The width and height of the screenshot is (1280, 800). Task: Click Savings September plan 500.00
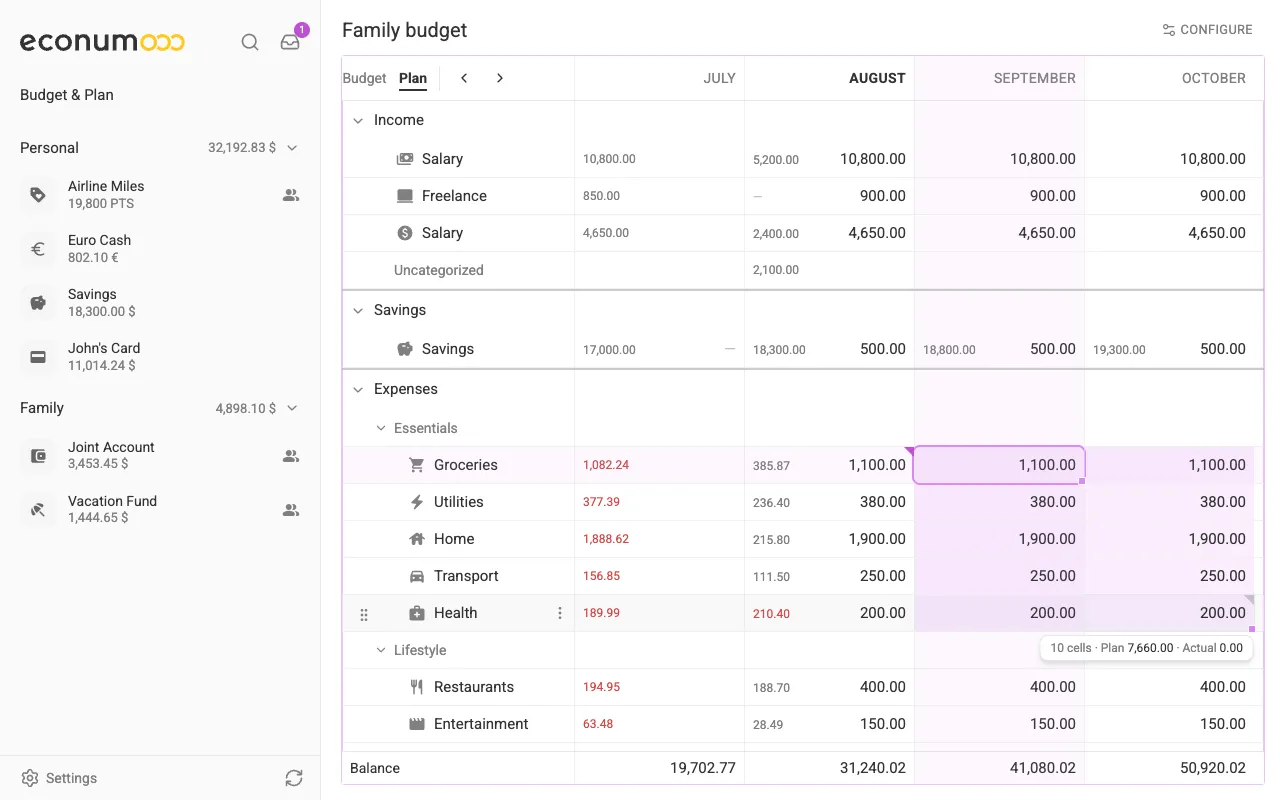pyautogui.click(x=1053, y=349)
